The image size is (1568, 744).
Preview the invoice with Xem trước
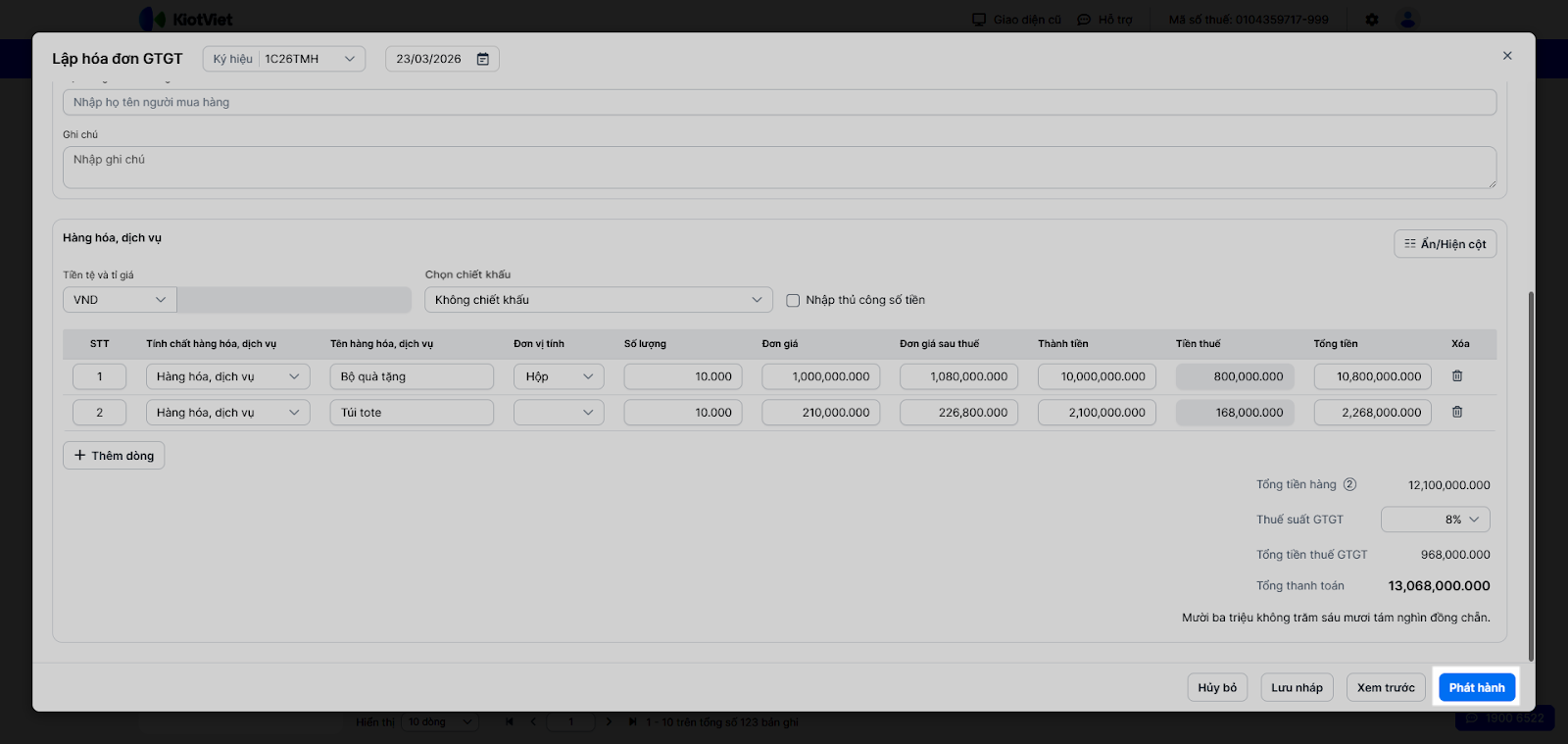(1386, 688)
